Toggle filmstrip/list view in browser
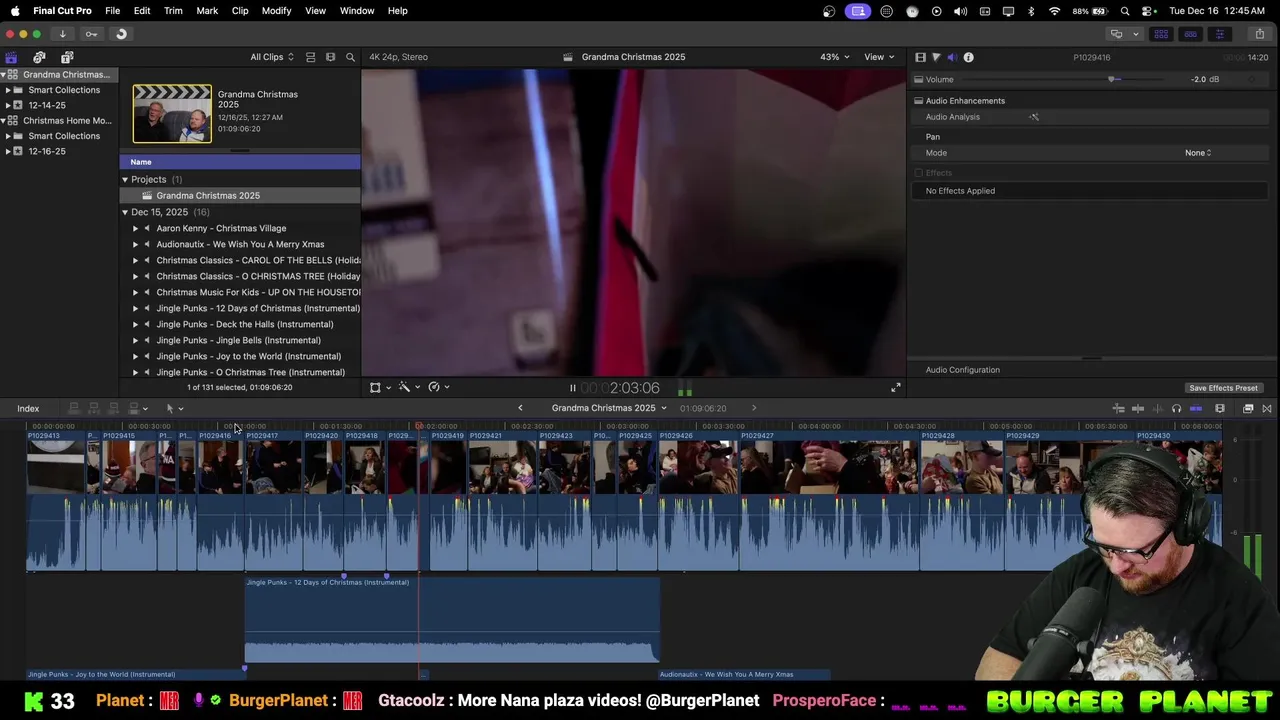 click(x=310, y=57)
